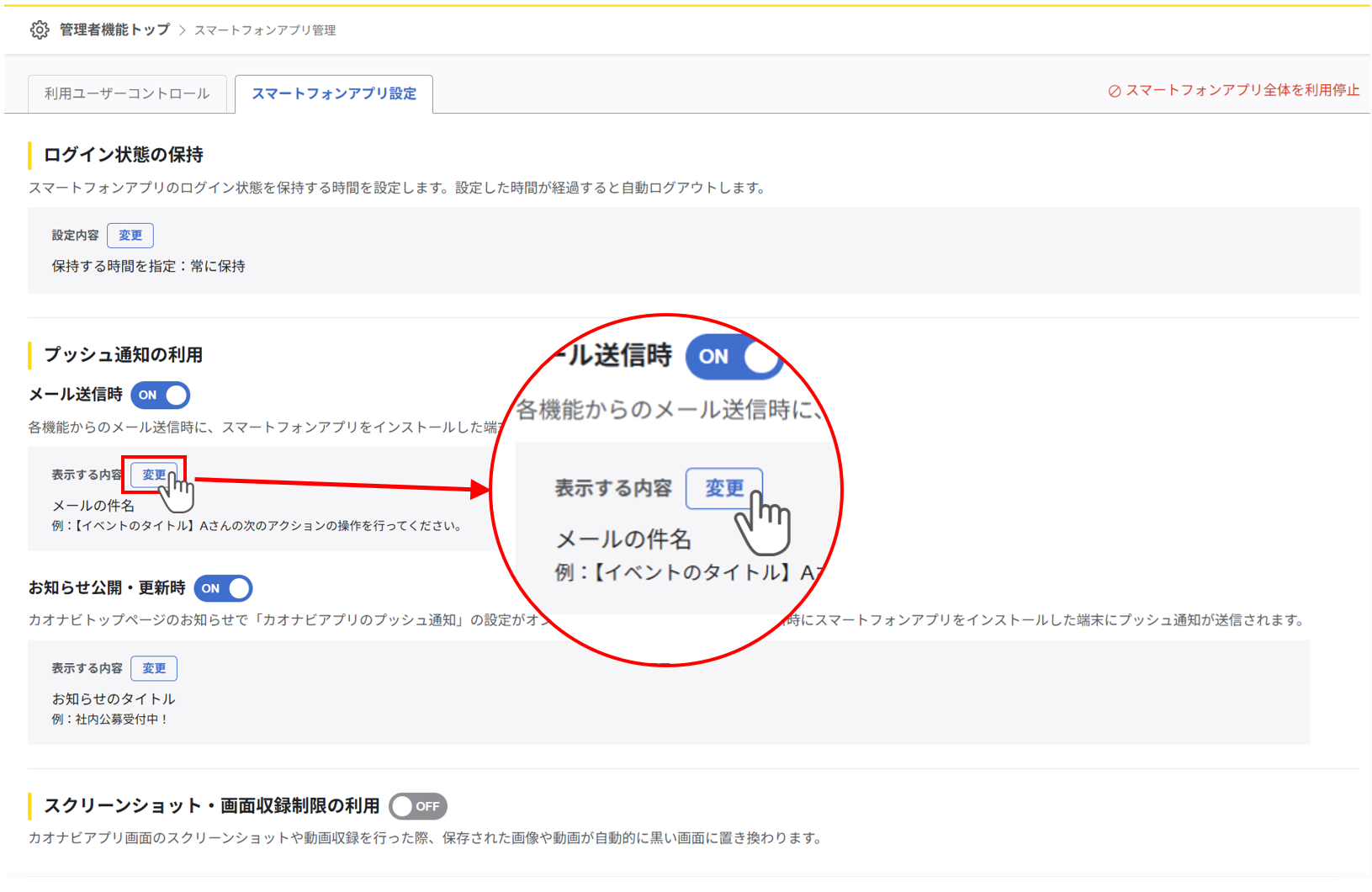Switch to the 利用ユーザーコントロール tab
Viewport: 1372px width, 892px height.
[x=127, y=93]
